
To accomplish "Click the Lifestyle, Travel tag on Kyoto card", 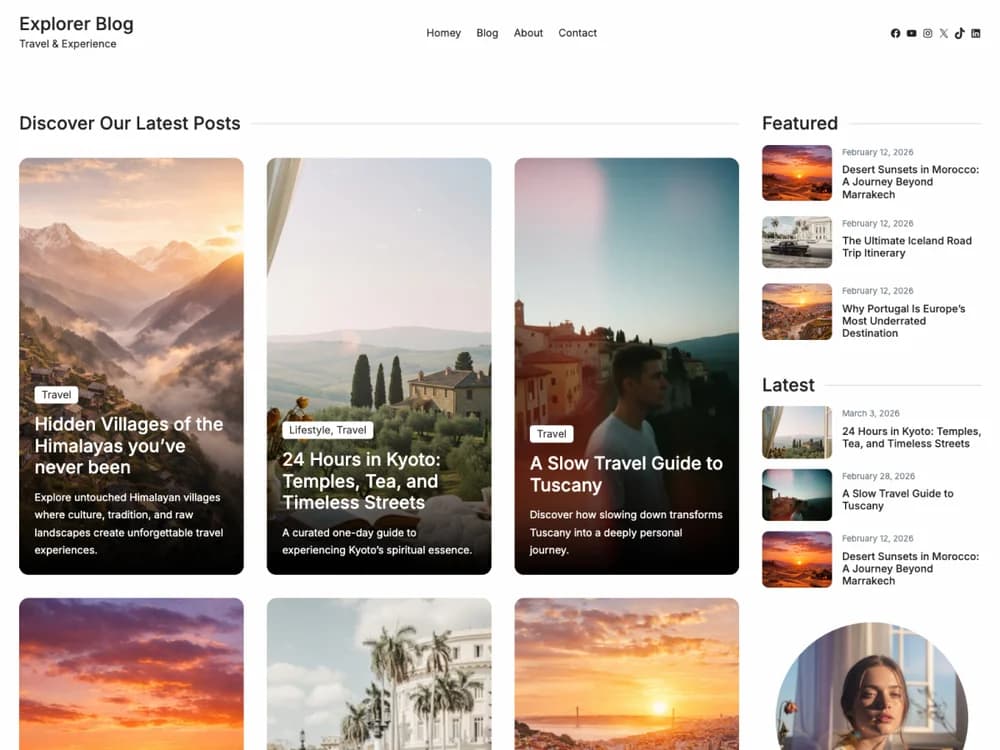I will tap(328, 430).
